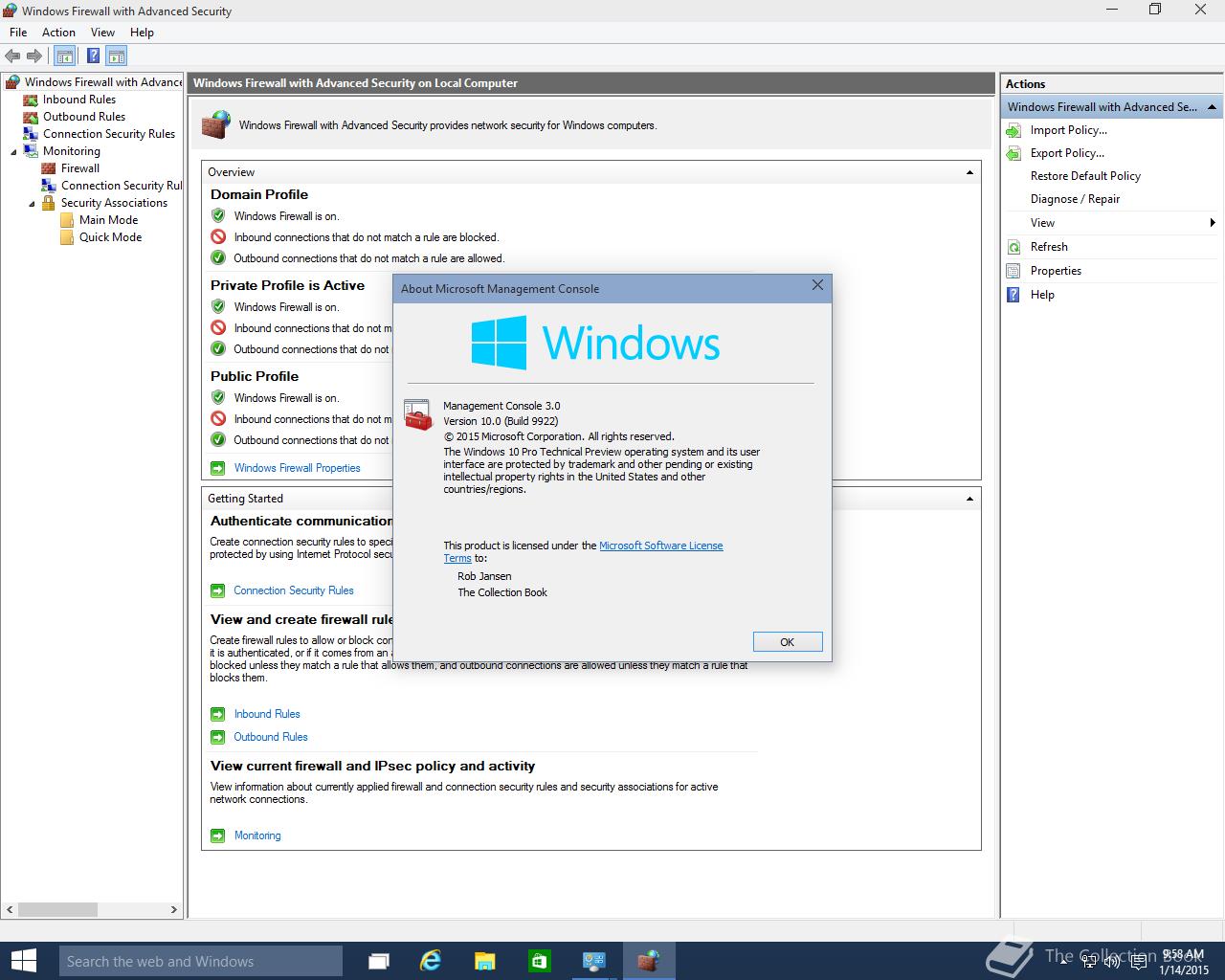Click Import Policy in Actions pane

pyautogui.click(x=1068, y=130)
